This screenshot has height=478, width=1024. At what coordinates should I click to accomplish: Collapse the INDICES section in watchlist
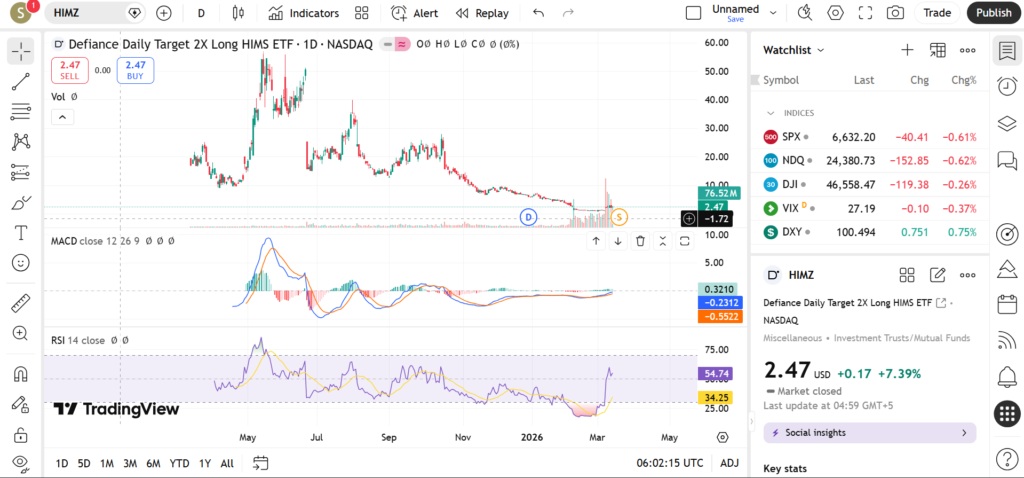[x=771, y=113]
